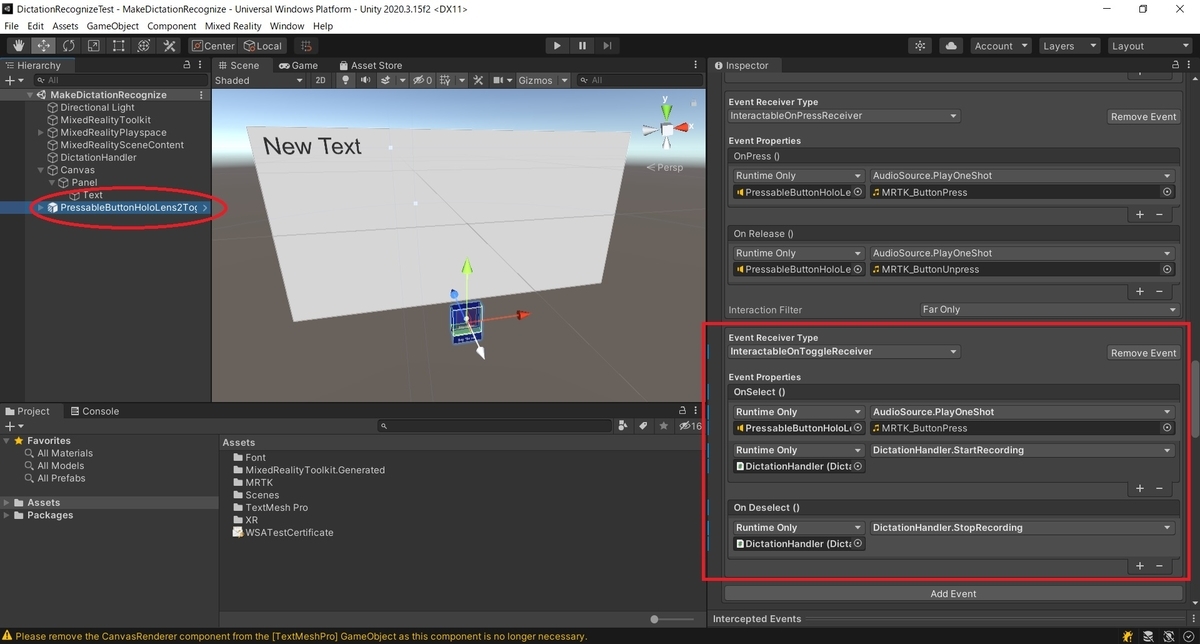Toggle hidden objects visibility in Scene
Image resolution: width=1200 pixels, height=644 pixels.
pyautogui.click(x=422, y=80)
